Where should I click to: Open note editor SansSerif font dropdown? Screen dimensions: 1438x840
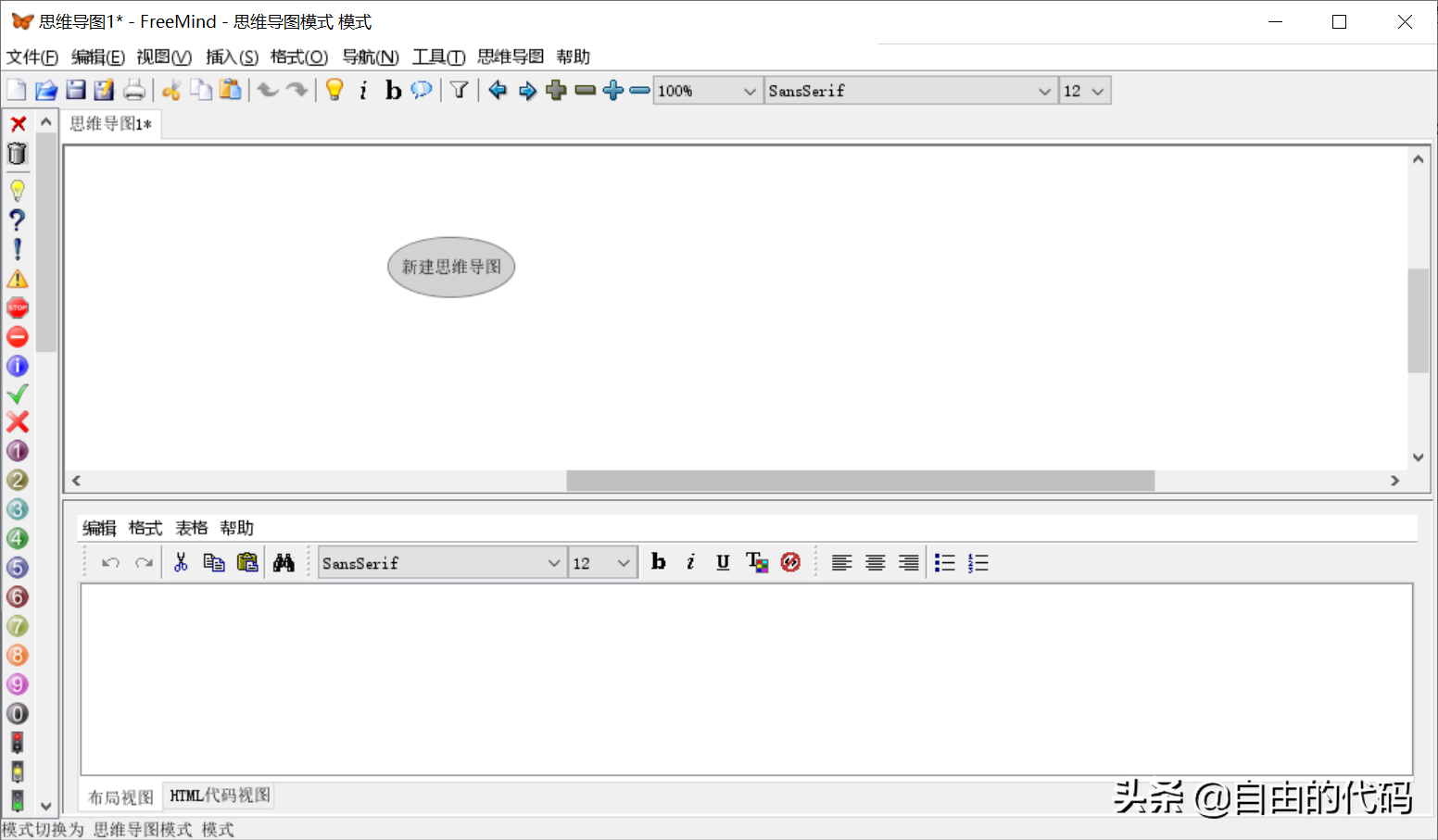[442, 563]
